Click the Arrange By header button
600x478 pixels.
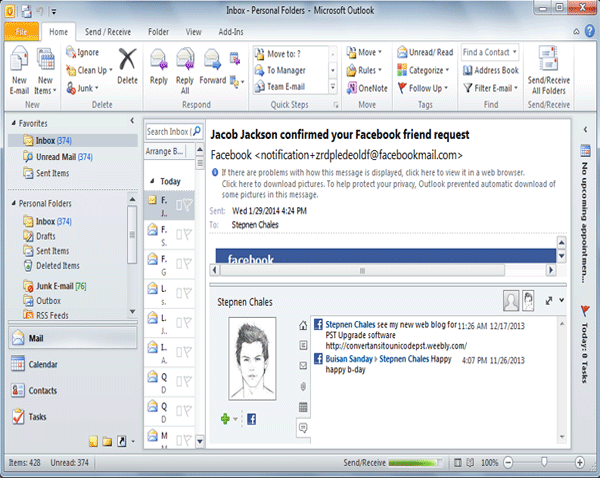pos(165,151)
